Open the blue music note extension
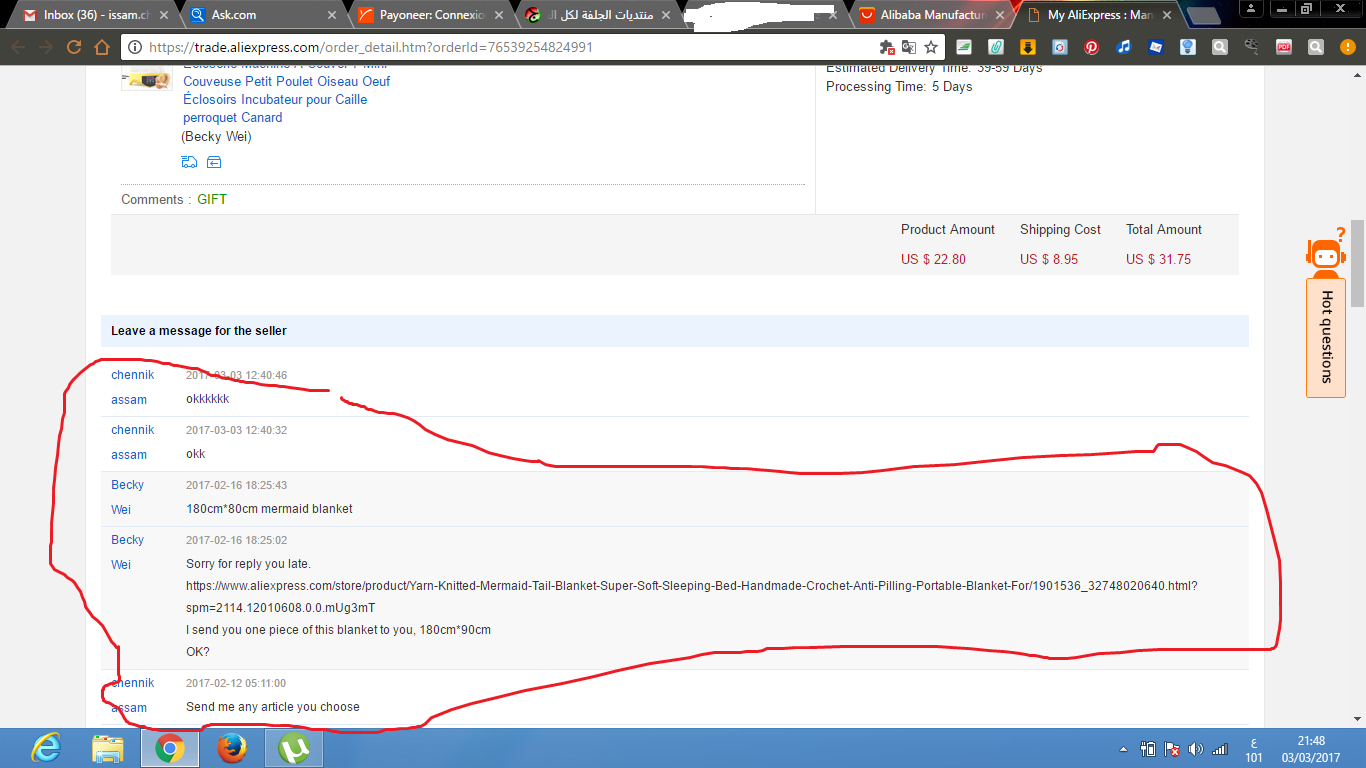The height and width of the screenshot is (768, 1366). pos(1124,47)
